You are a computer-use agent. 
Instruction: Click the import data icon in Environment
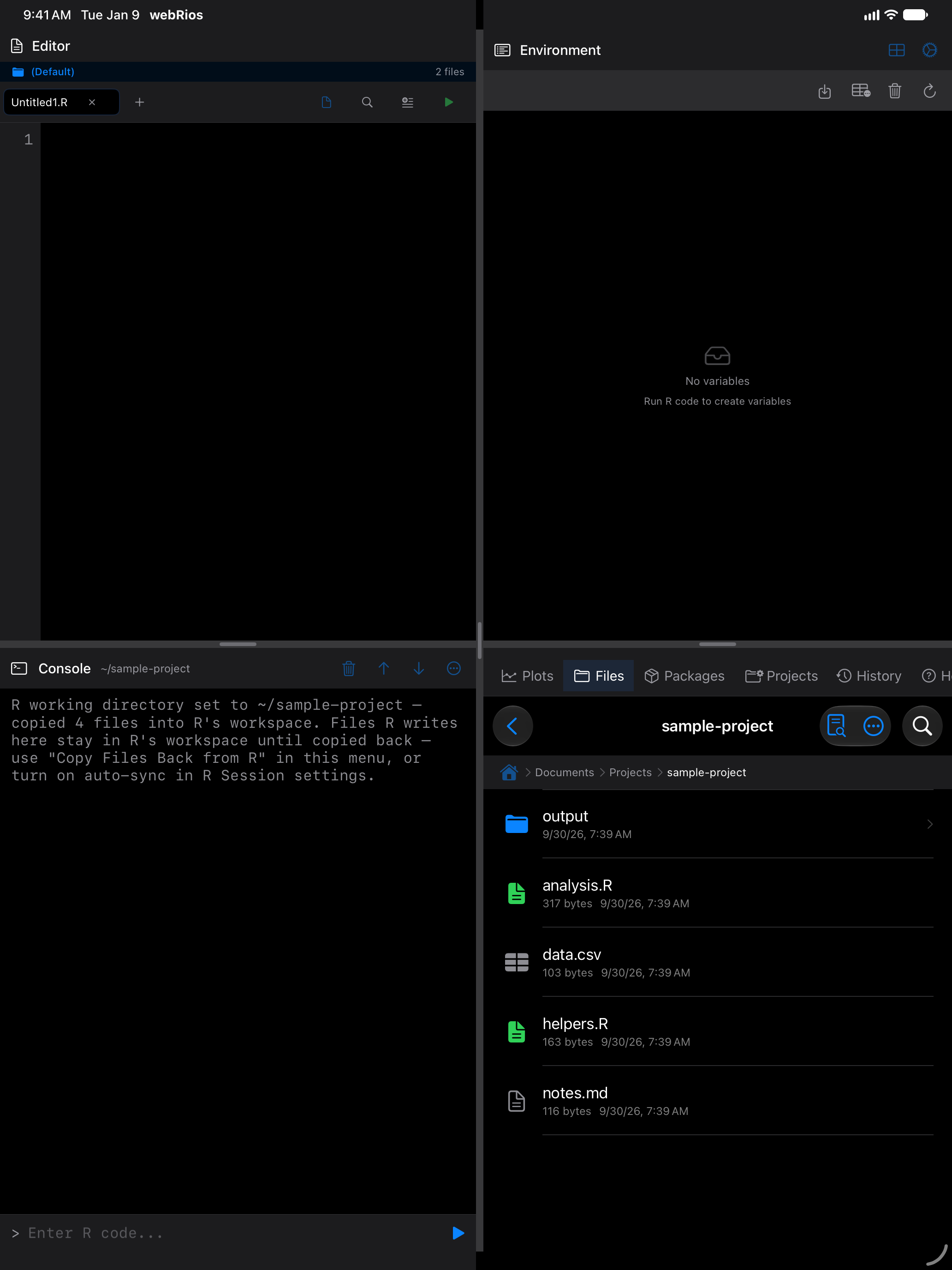tap(825, 91)
